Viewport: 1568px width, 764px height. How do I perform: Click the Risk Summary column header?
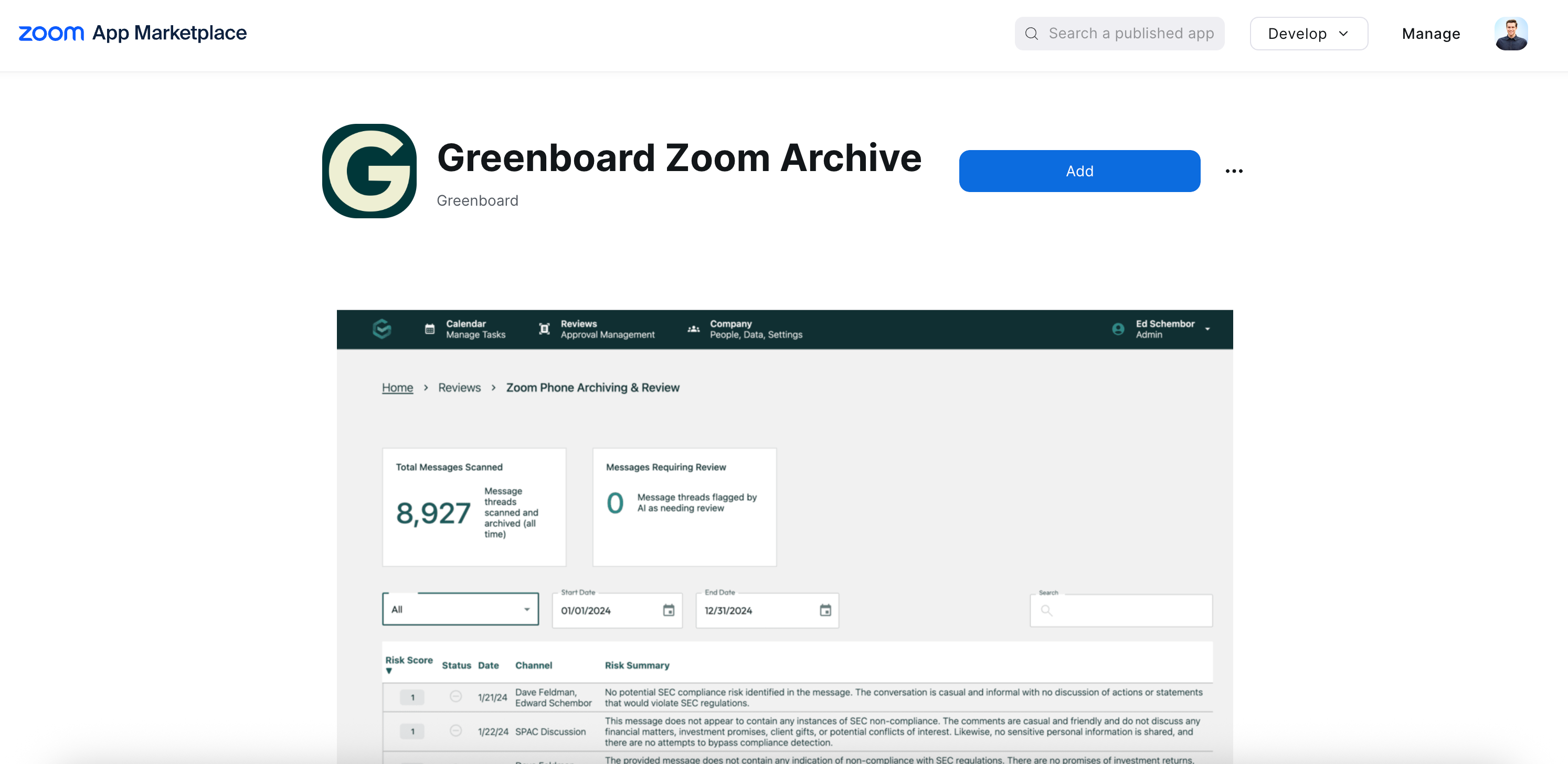click(x=637, y=665)
